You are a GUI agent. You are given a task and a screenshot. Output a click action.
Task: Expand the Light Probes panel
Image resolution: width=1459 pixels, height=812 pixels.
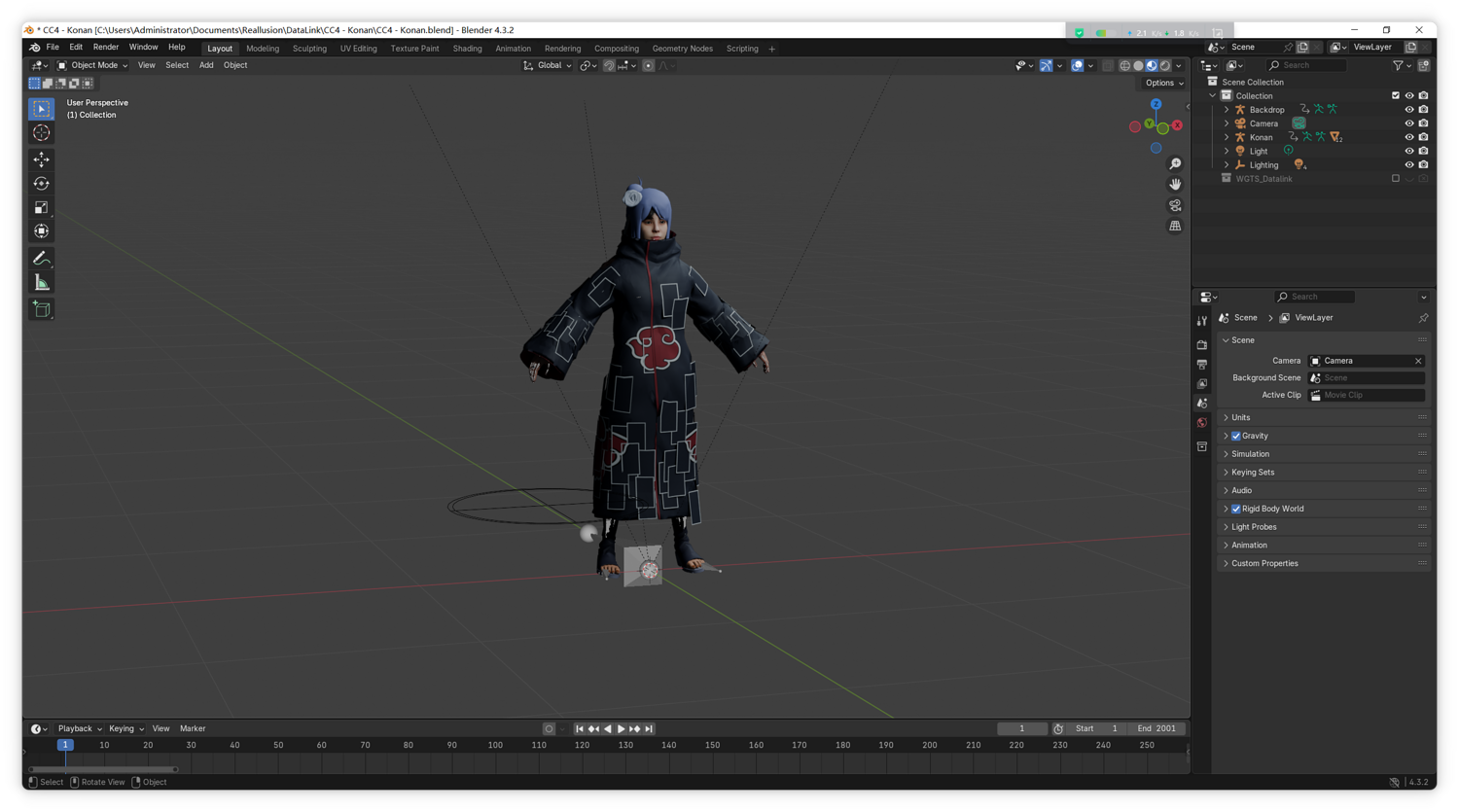[x=1324, y=527]
